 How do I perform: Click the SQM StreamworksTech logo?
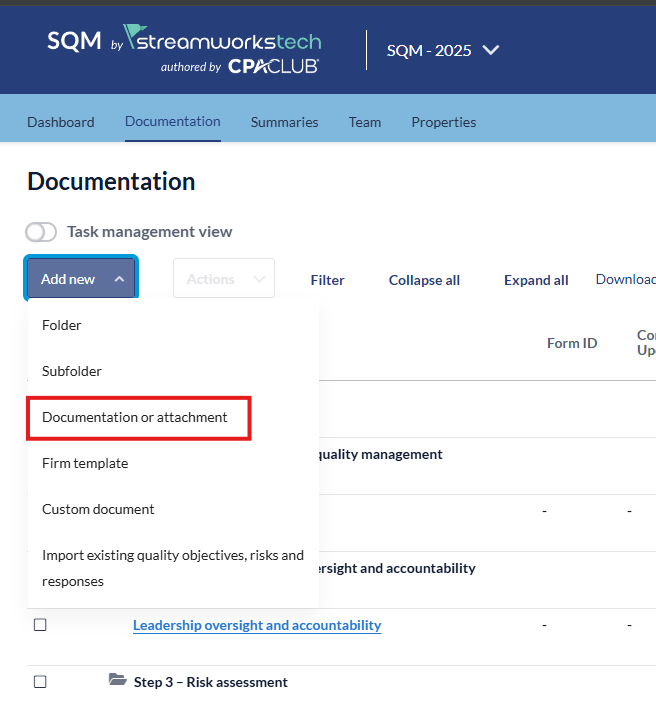(x=184, y=50)
